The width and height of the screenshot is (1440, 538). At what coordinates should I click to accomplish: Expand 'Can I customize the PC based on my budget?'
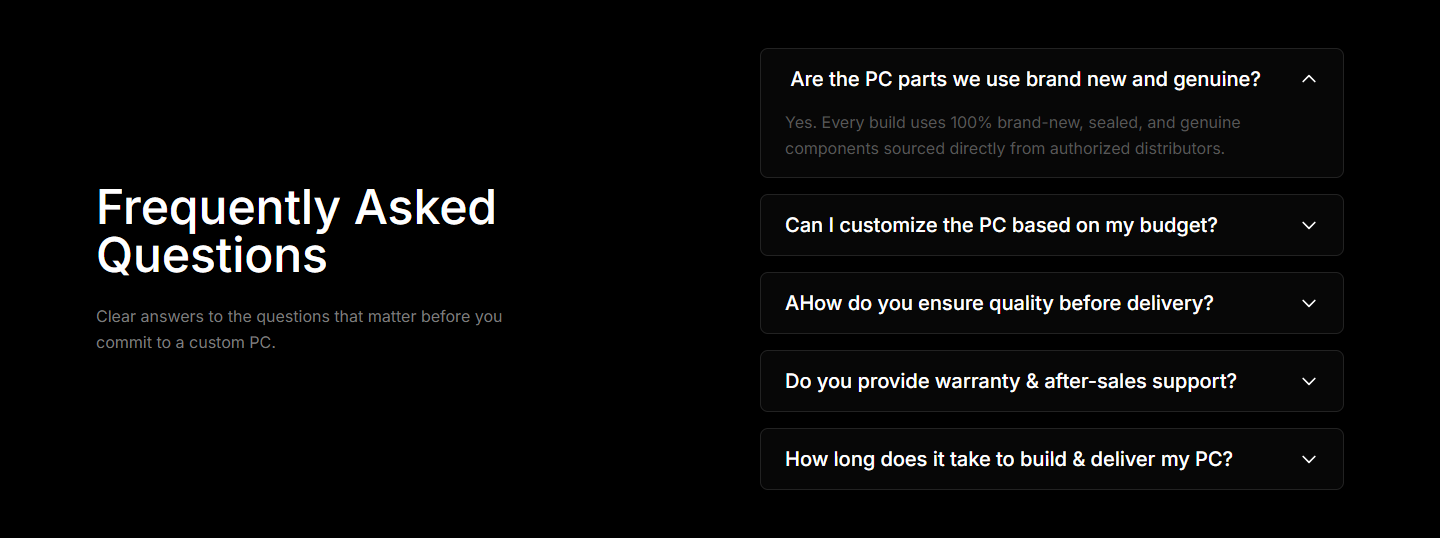coord(1001,225)
